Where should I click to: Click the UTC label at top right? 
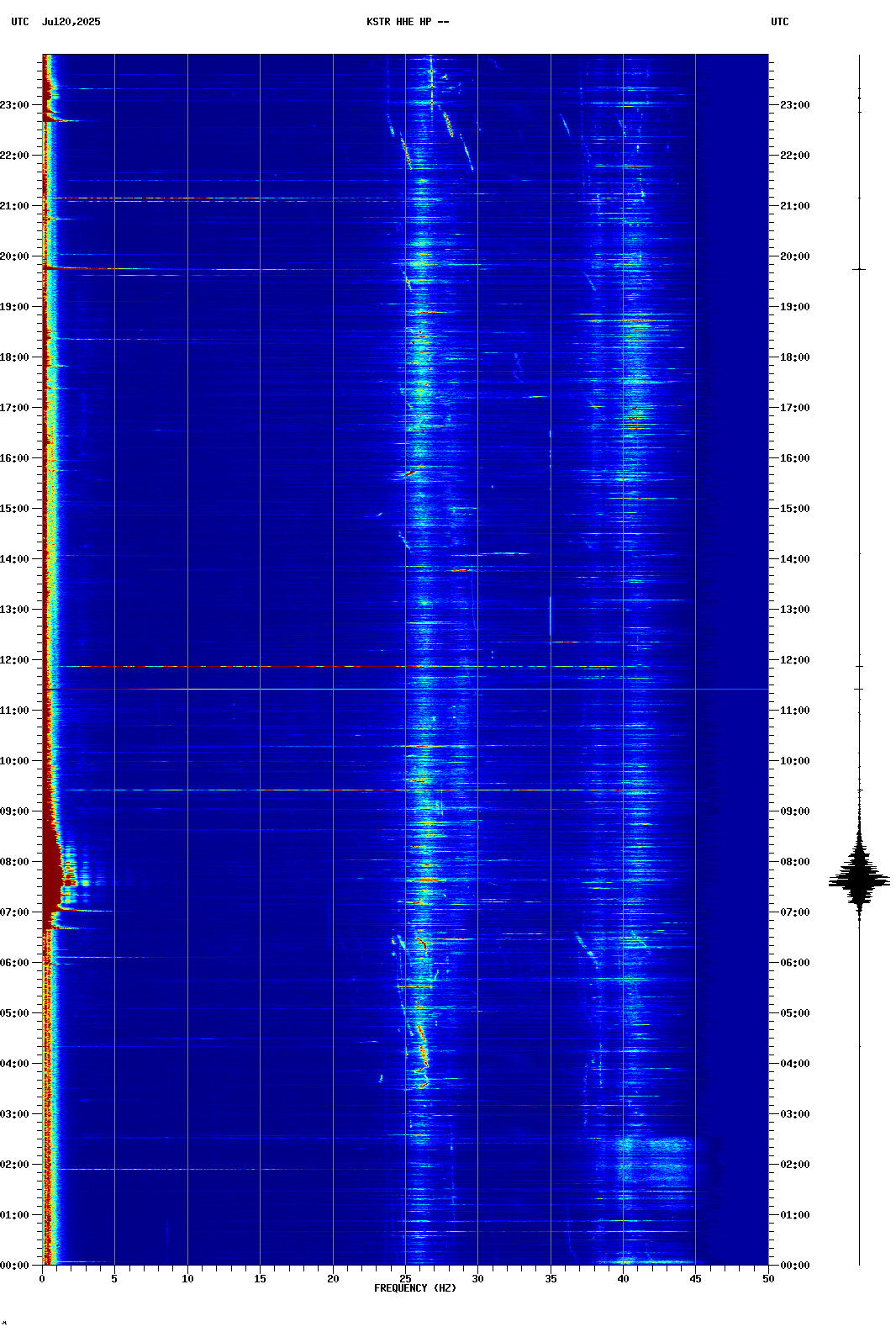(x=780, y=22)
